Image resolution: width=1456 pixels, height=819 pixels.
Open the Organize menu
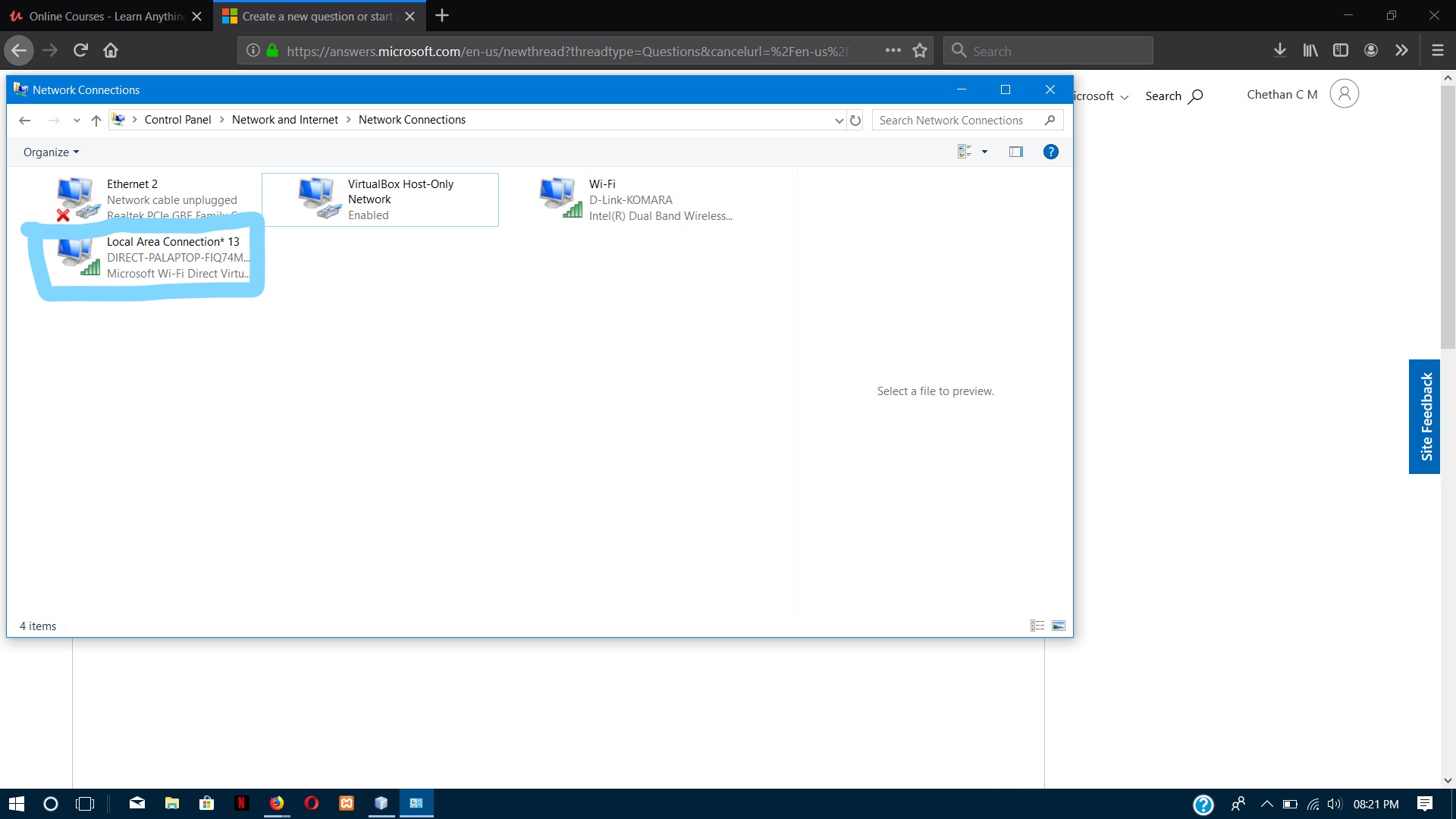(x=51, y=152)
